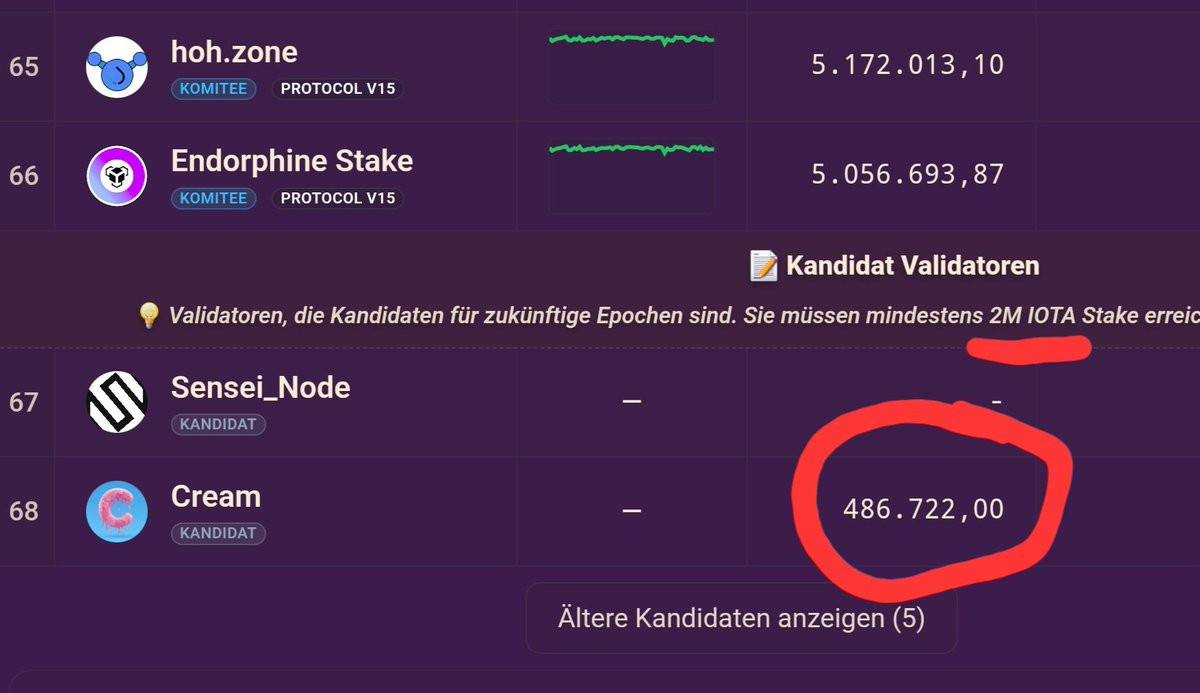Open the Sensei_Node validator name link
The width and height of the screenshot is (1200, 693).
[x=261, y=388]
